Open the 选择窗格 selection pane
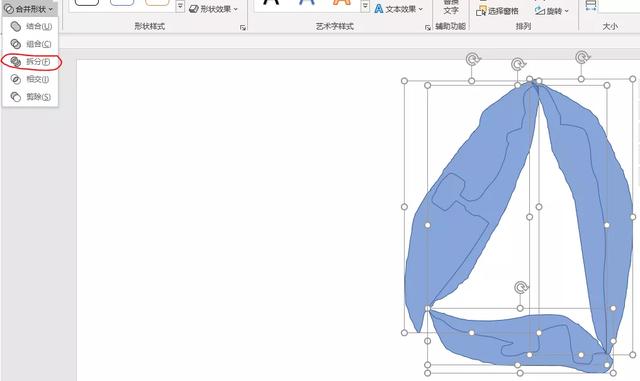 [x=498, y=11]
